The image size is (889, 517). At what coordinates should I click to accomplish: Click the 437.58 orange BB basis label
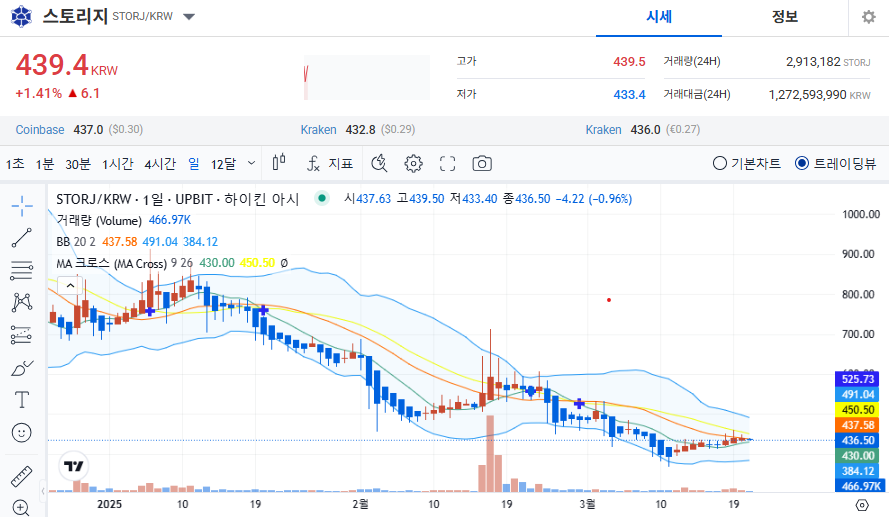(x=858, y=425)
